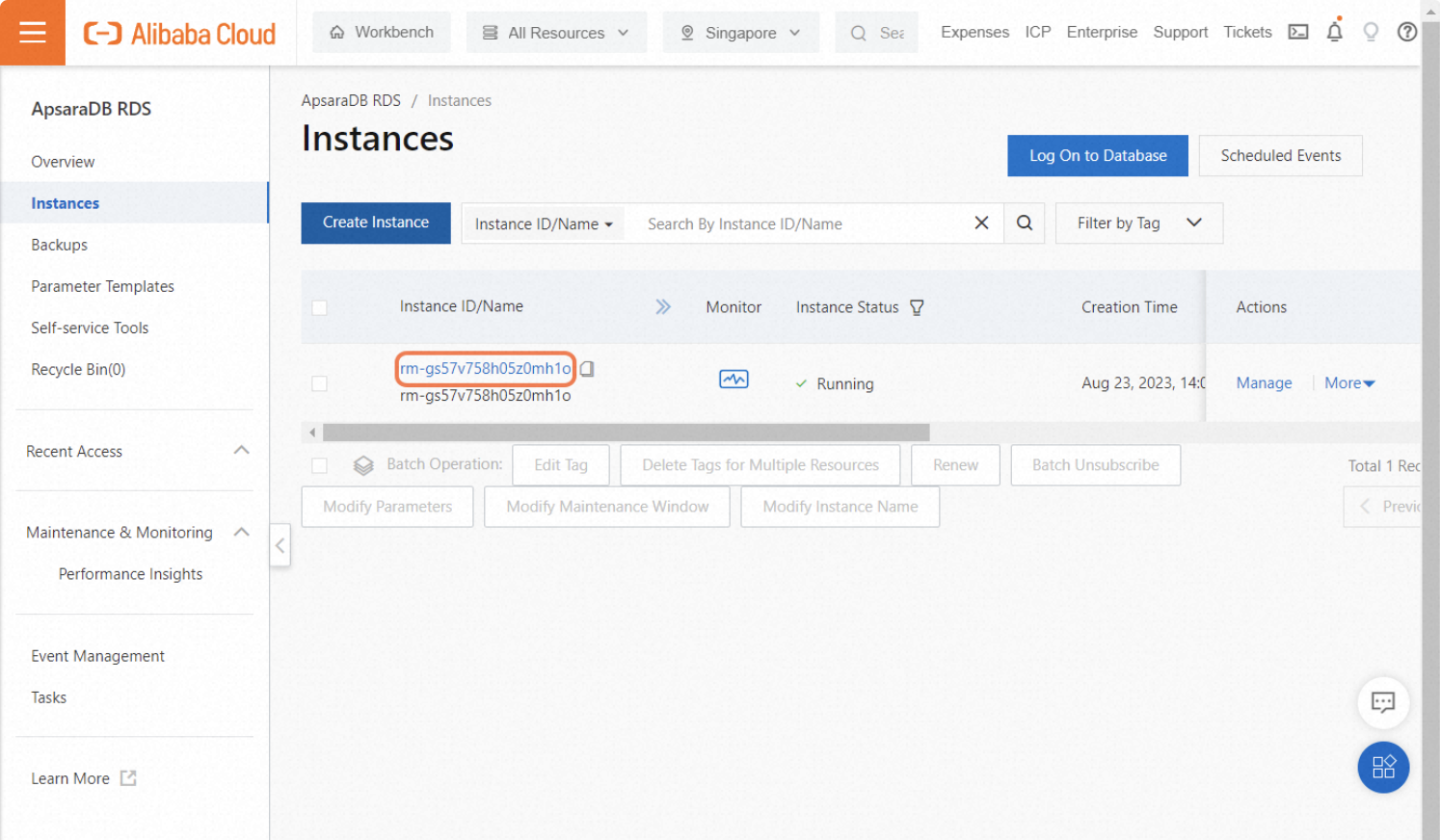Open Tickets in the top bar
Screen dimensions: 1440x840
pyautogui.click(x=1247, y=32)
